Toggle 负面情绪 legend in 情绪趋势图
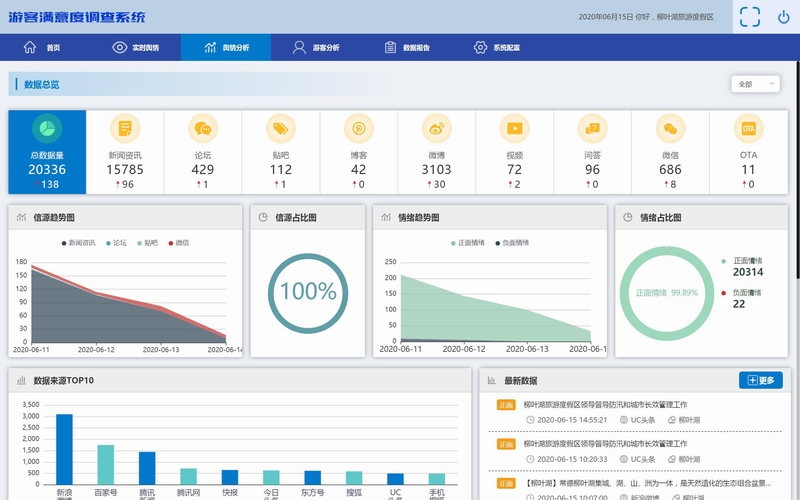 [510, 243]
